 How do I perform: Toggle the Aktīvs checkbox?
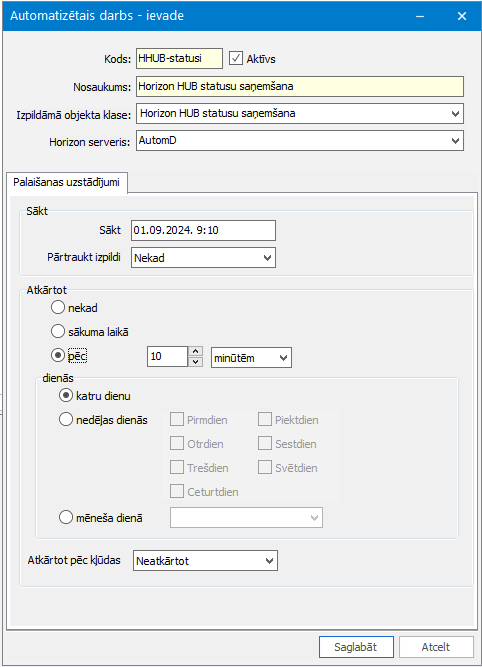pos(236,58)
